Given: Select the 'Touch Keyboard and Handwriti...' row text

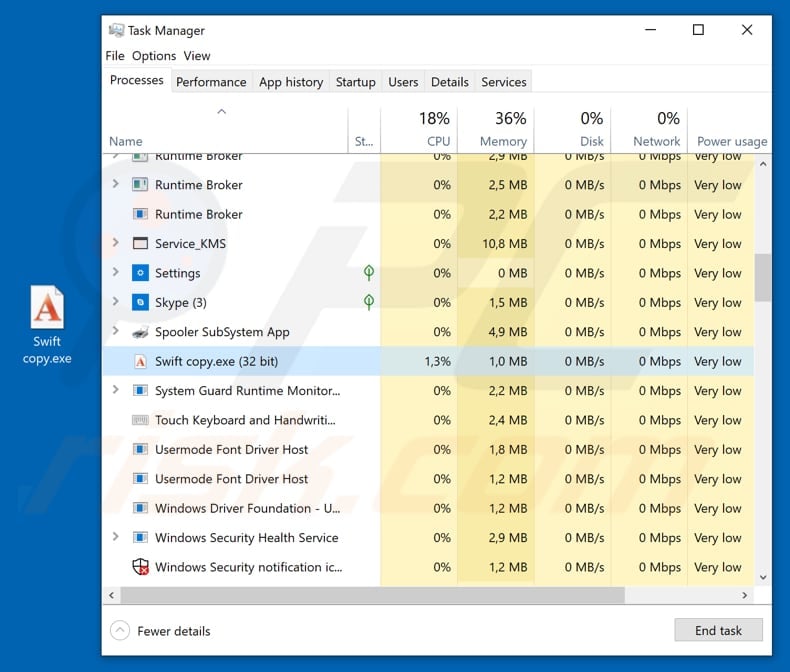Looking at the screenshot, I should click(x=245, y=420).
